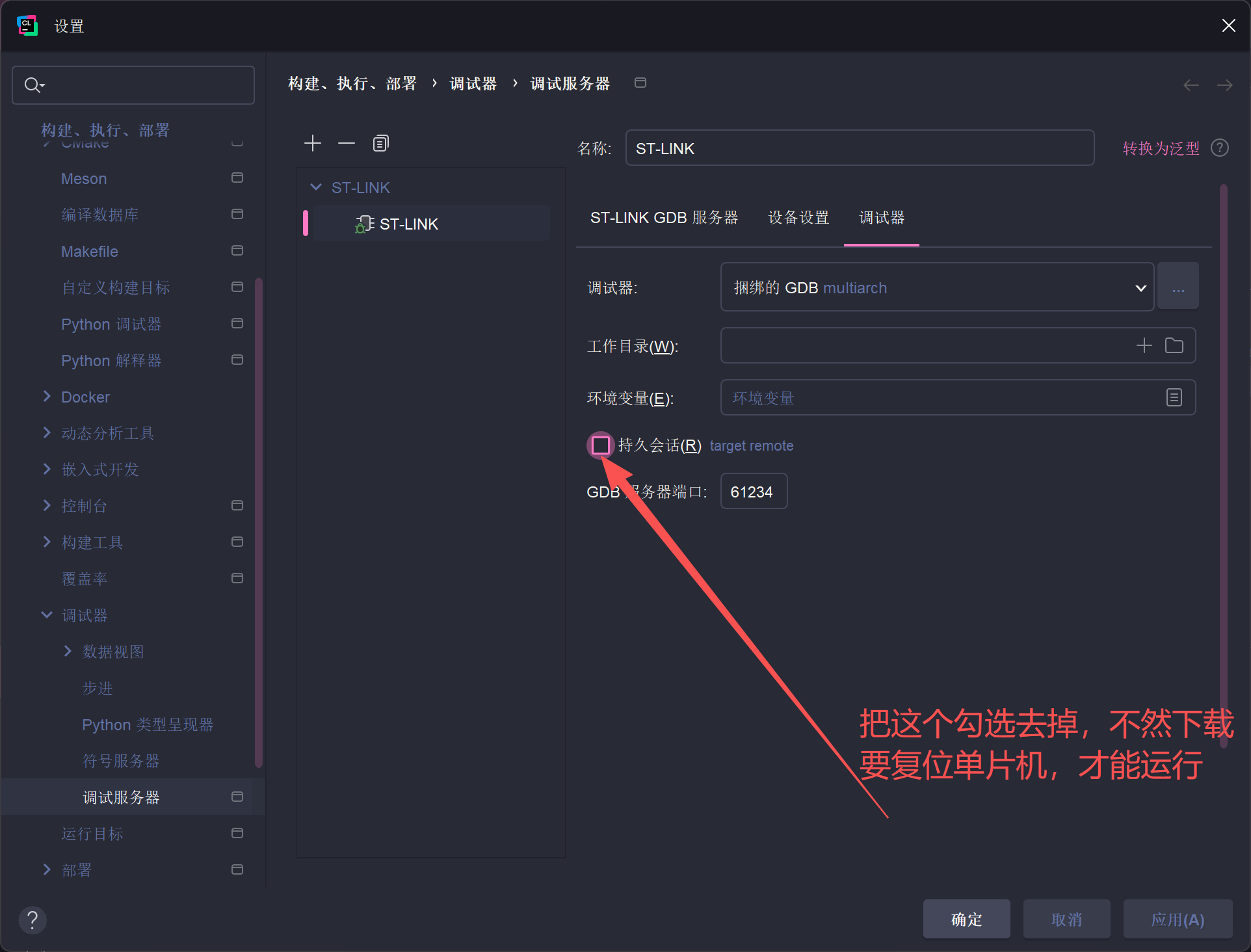Select ST-LINK server entry in list
Image resolution: width=1251 pixels, height=952 pixels.
pyautogui.click(x=431, y=224)
